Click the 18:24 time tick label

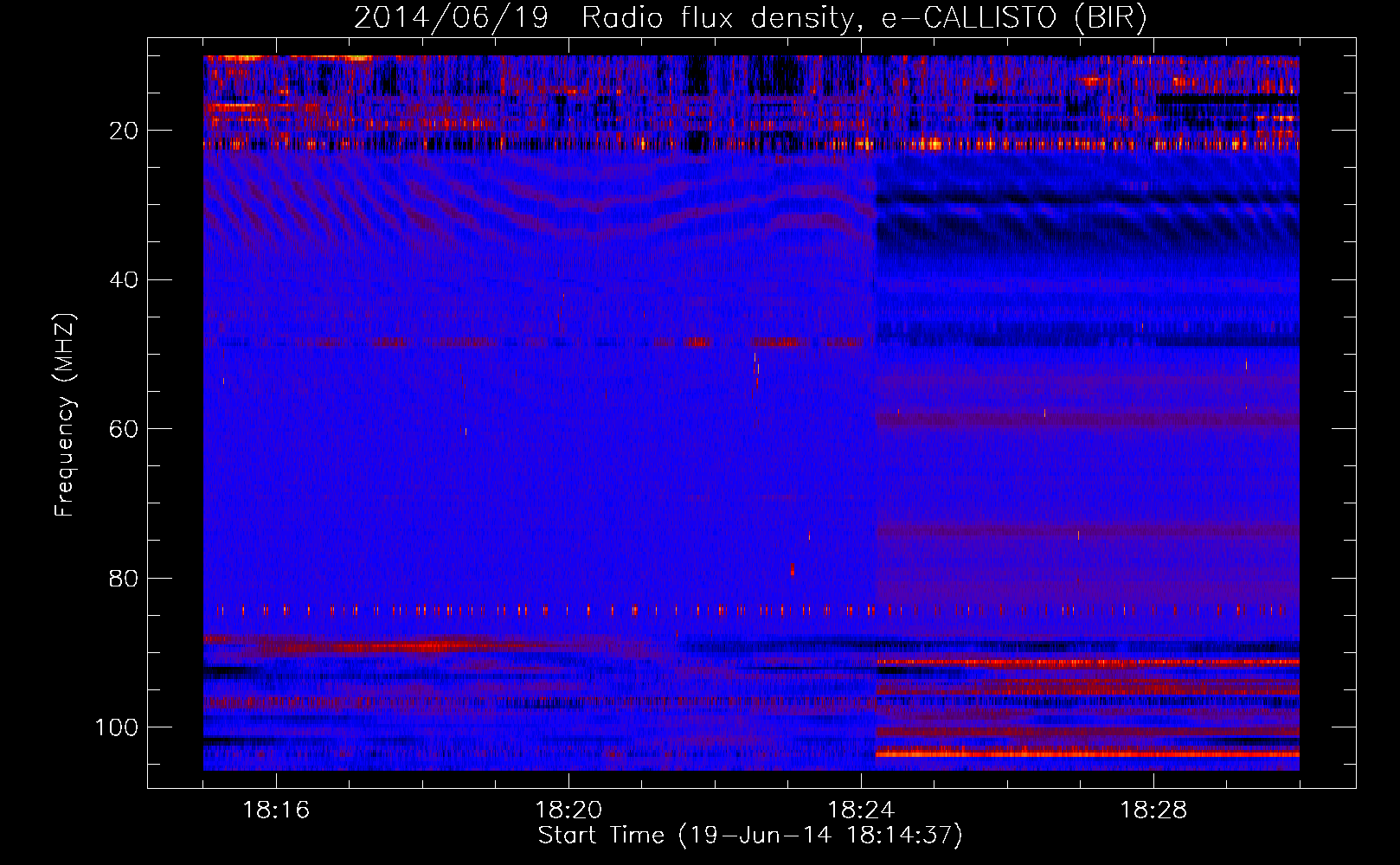coord(861,811)
